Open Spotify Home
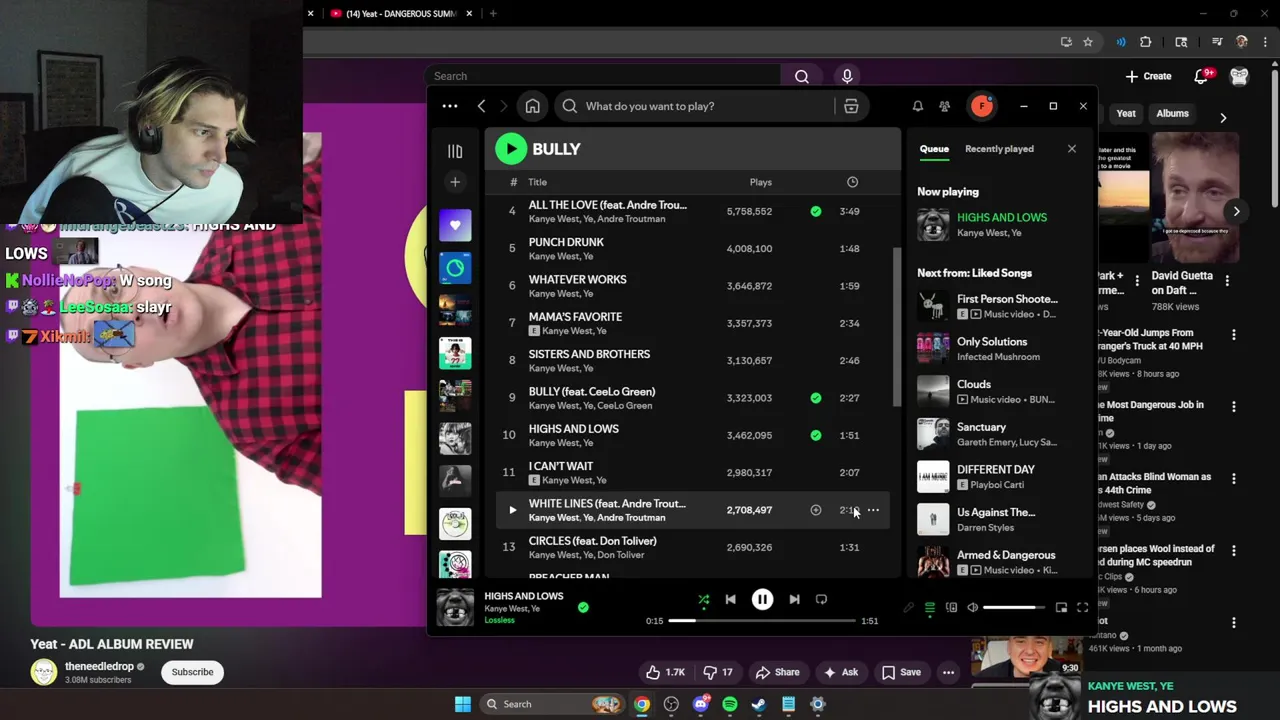 (533, 106)
